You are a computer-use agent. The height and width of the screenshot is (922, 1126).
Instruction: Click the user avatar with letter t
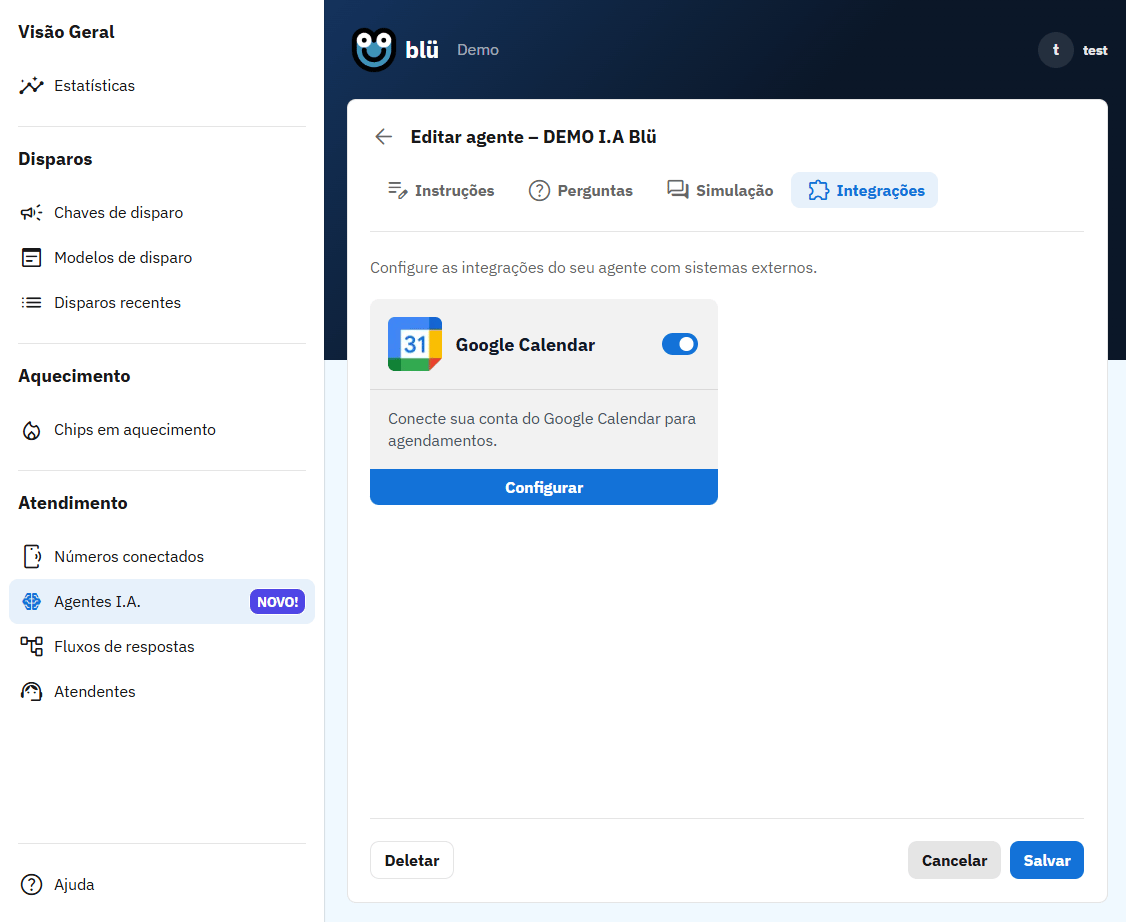point(1056,50)
